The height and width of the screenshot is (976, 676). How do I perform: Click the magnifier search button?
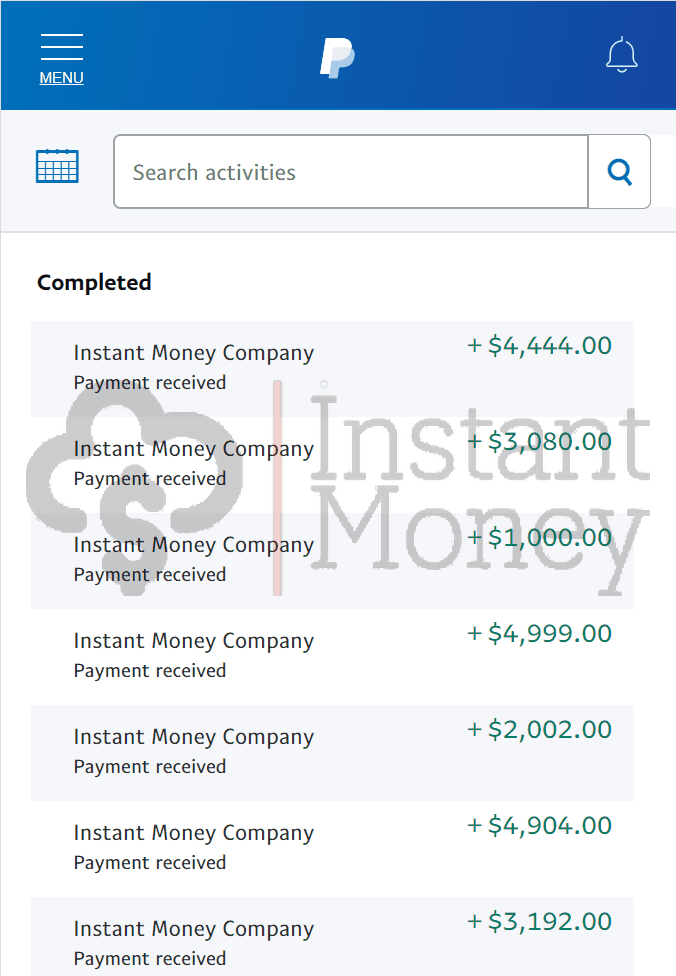point(619,171)
